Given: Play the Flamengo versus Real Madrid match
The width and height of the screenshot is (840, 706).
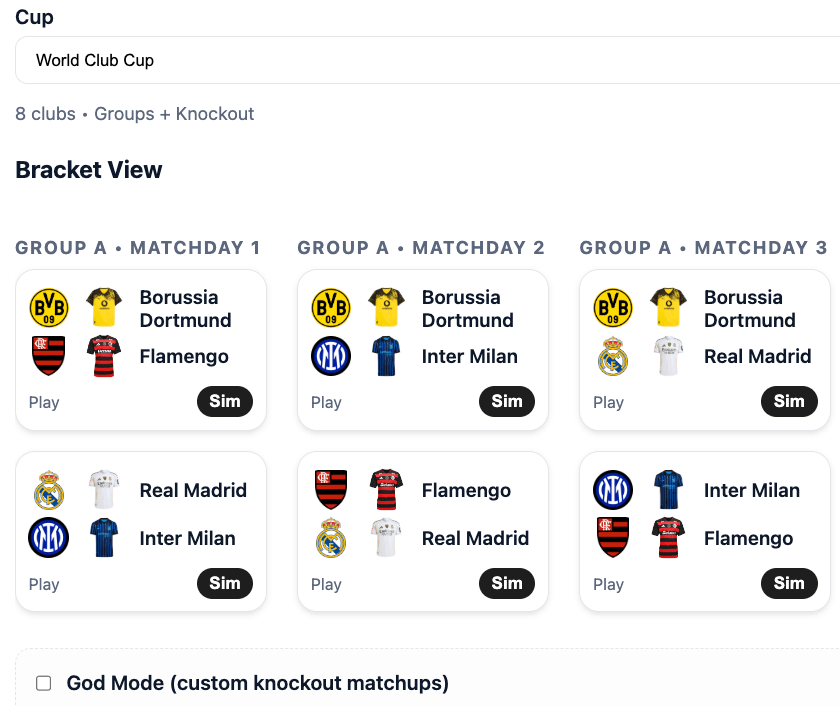Looking at the screenshot, I should click(326, 583).
